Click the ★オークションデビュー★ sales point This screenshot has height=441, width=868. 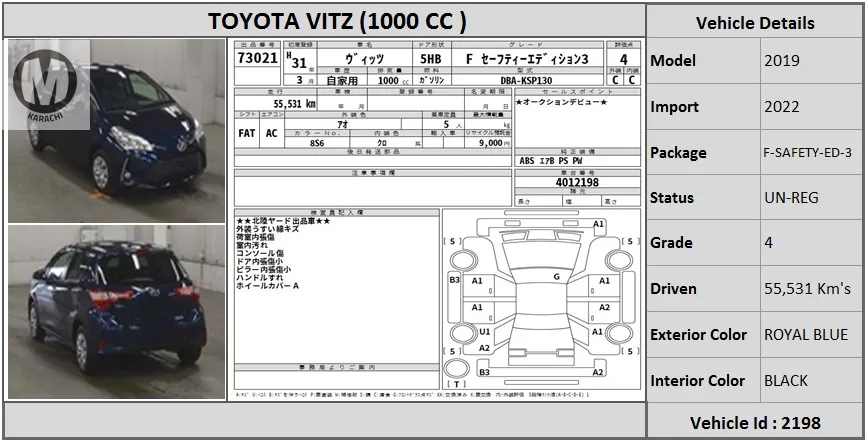click(x=561, y=102)
